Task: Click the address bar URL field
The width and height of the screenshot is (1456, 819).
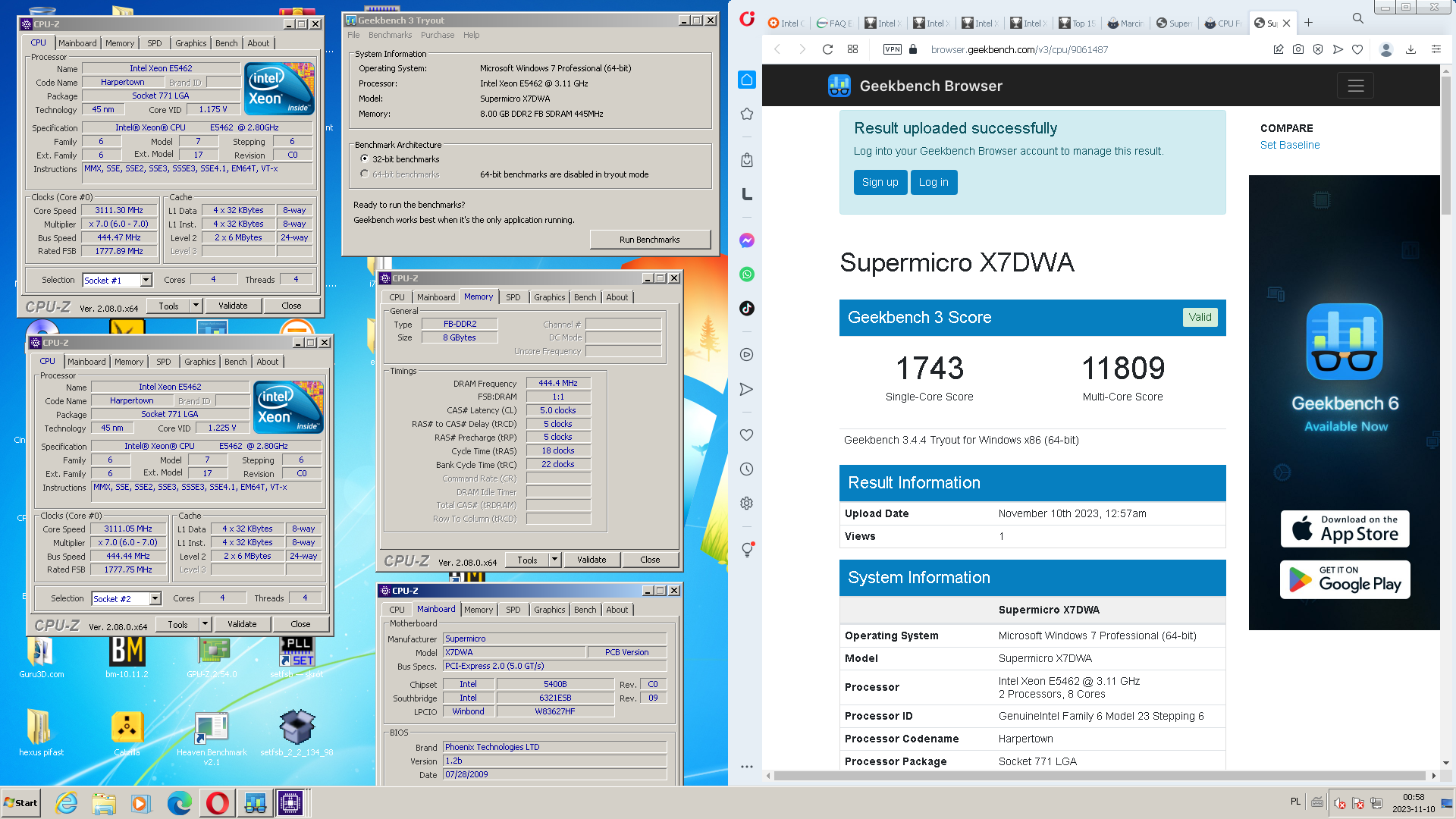Action: [1018, 49]
